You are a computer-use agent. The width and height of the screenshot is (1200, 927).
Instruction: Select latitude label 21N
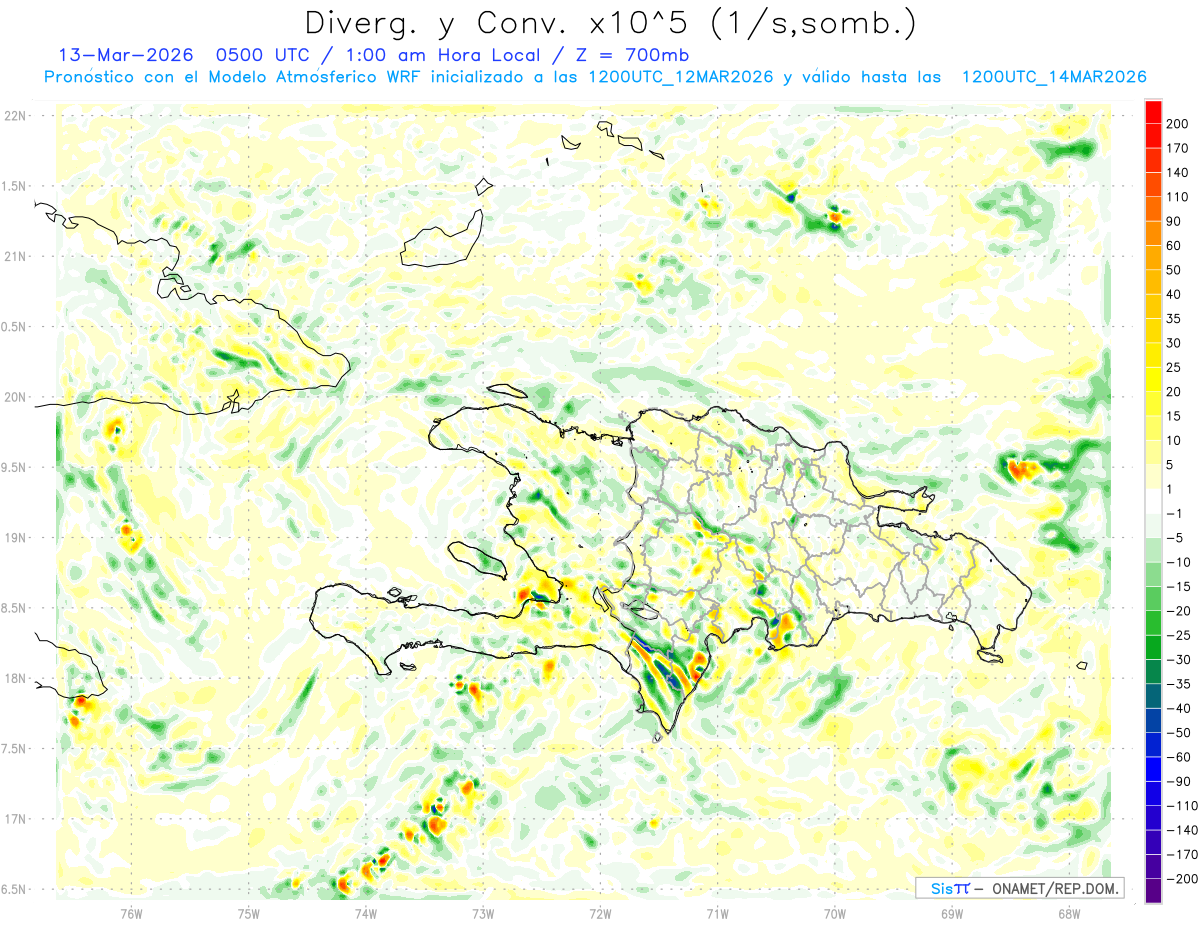(x=16, y=256)
